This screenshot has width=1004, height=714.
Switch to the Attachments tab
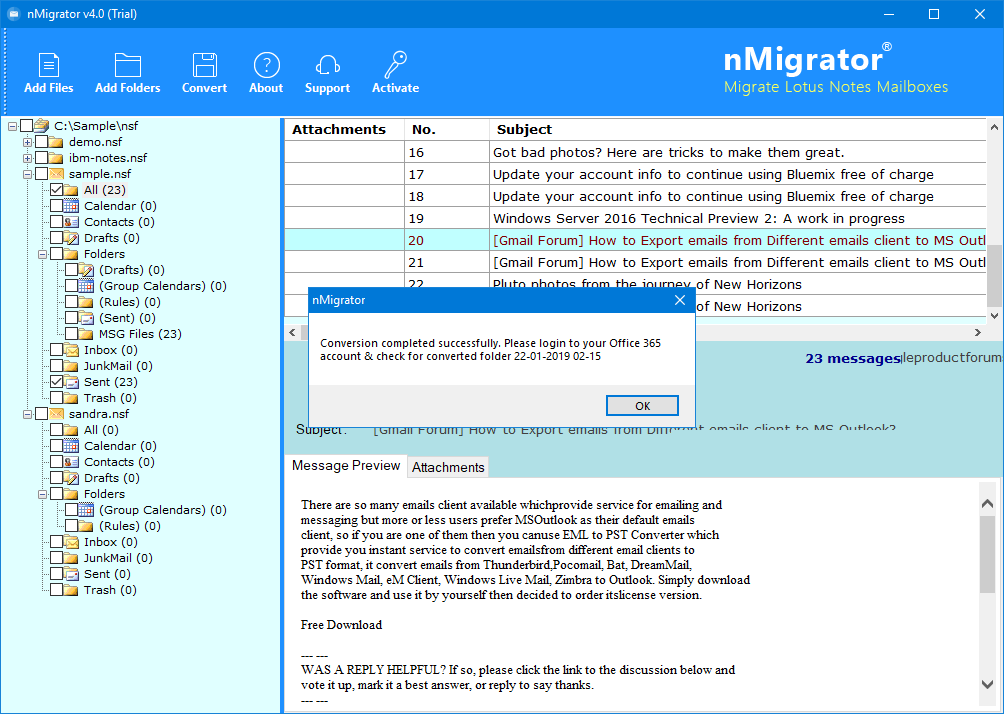(448, 467)
